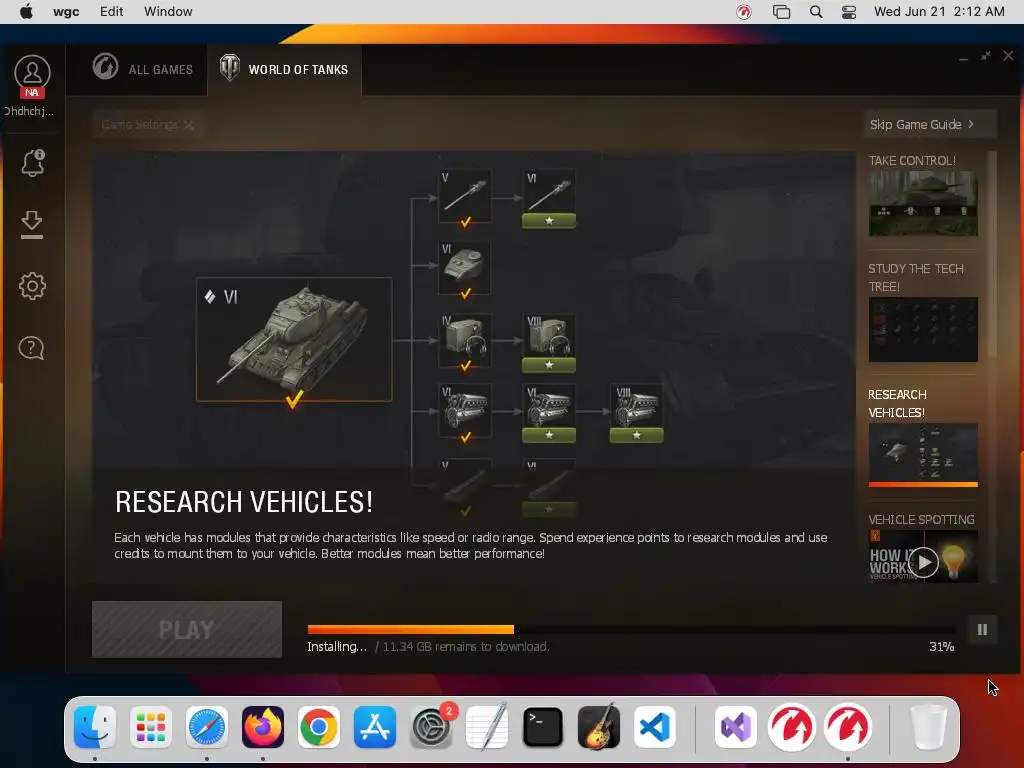
Task: Click the date and time in menu bar
Action: pos(939,12)
